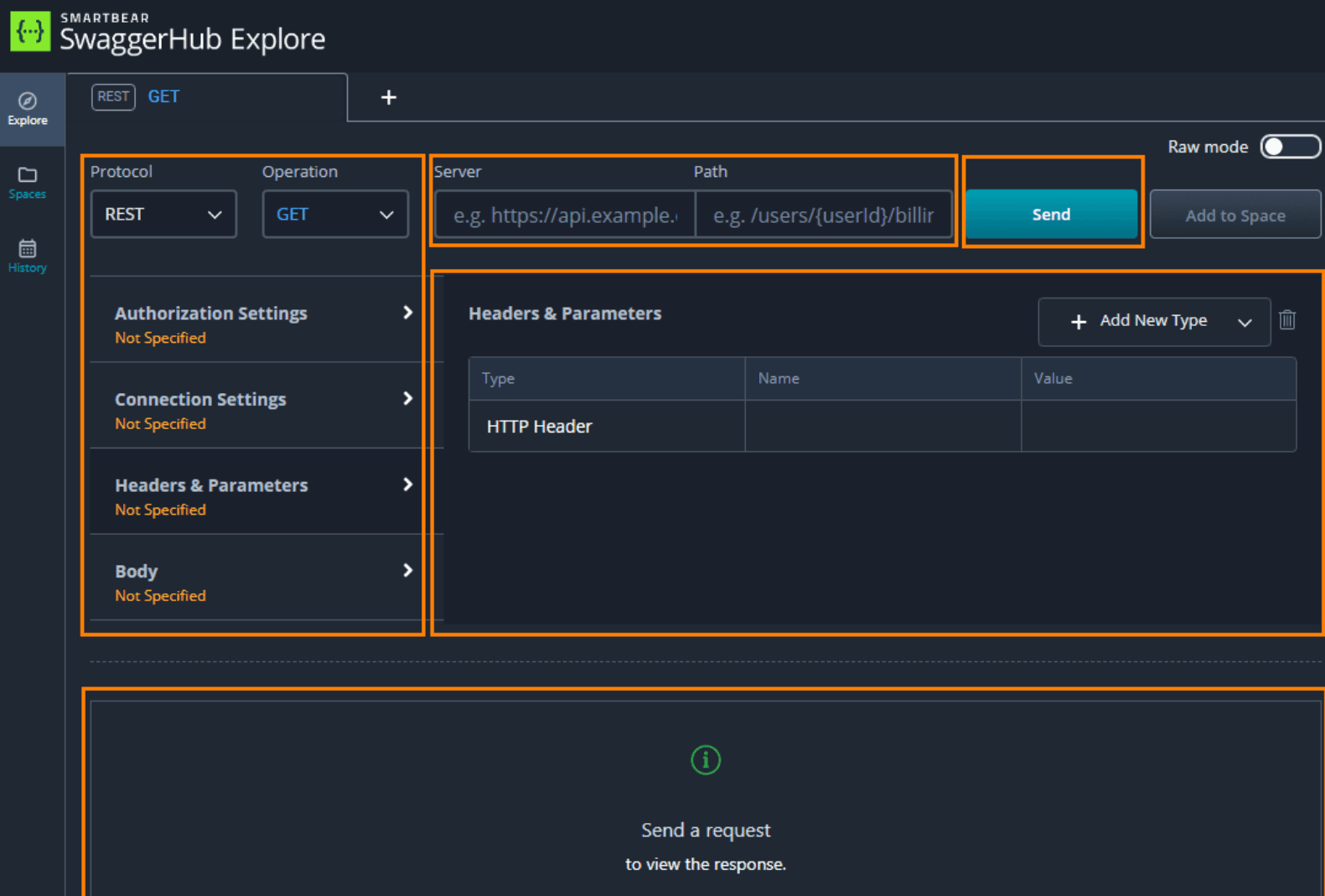Click the Add to Space button
This screenshot has width=1325, height=896.
[x=1234, y=215]
